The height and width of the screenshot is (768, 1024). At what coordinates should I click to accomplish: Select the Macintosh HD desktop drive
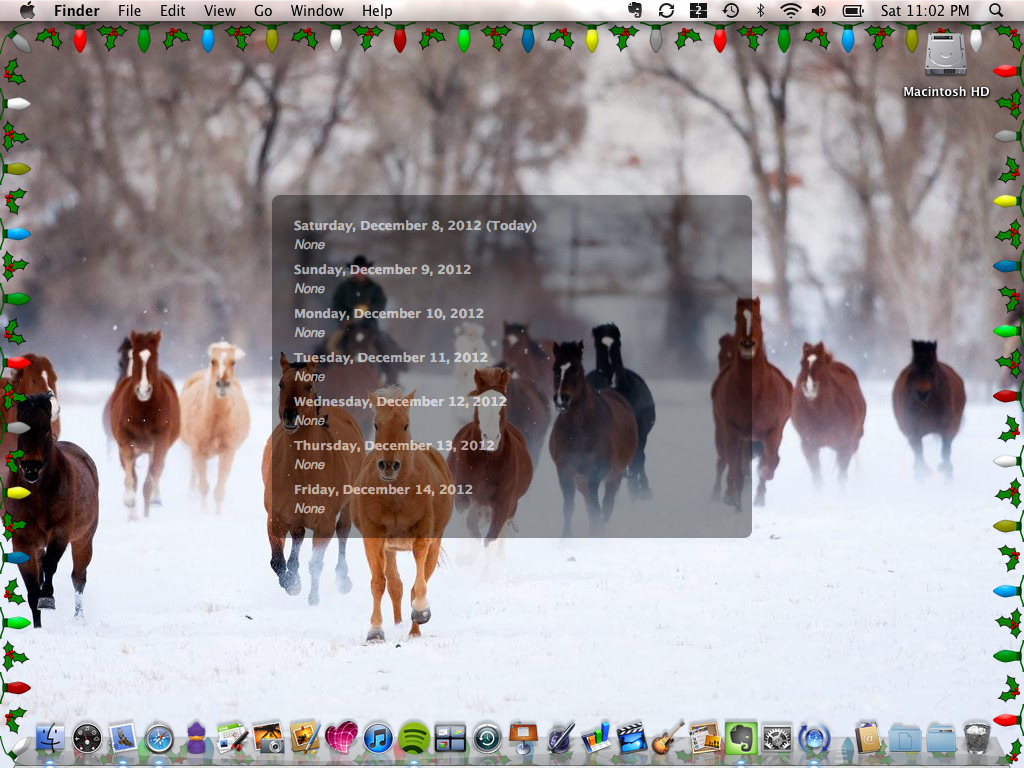[x=946, y=54]
